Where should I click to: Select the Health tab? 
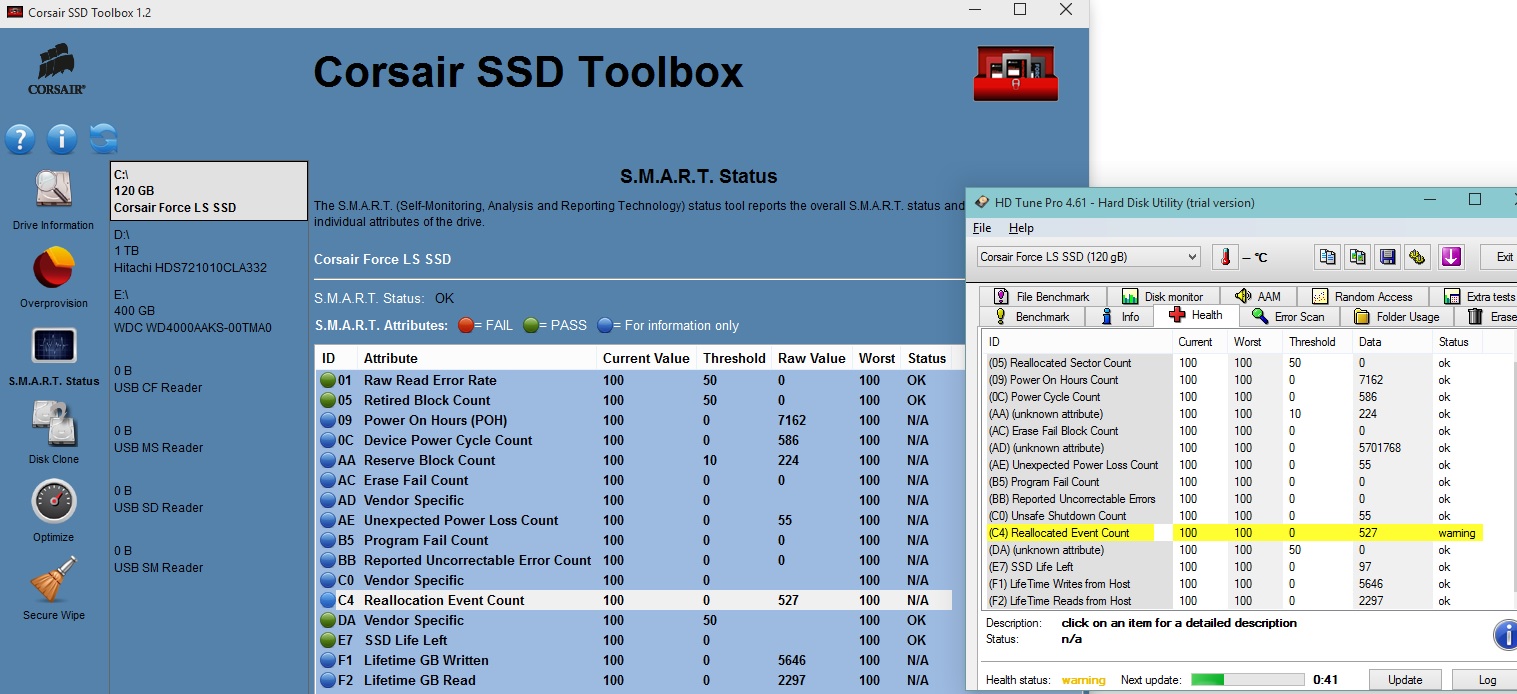tap(1195, 315)
